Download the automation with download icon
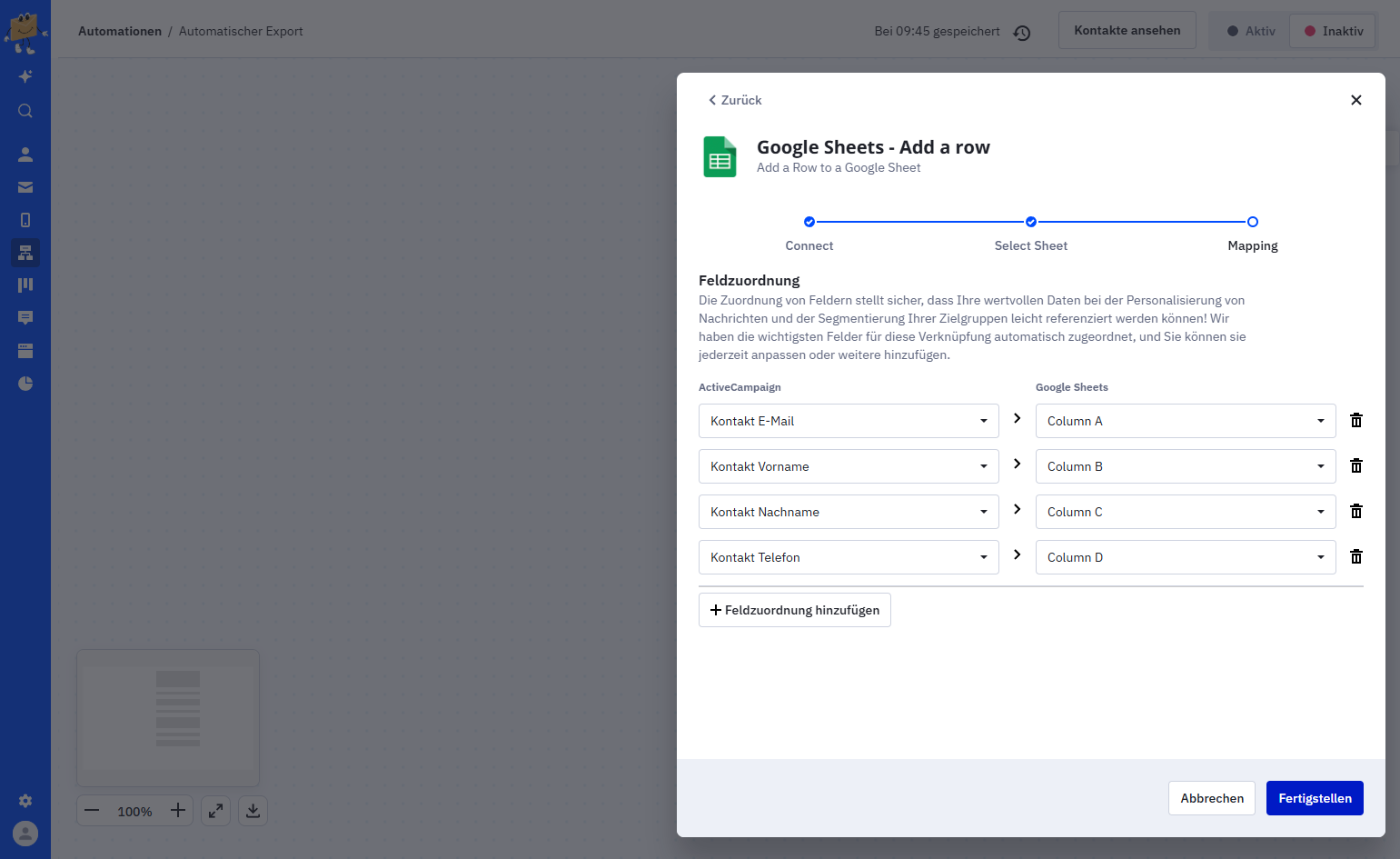 (253, 811)
